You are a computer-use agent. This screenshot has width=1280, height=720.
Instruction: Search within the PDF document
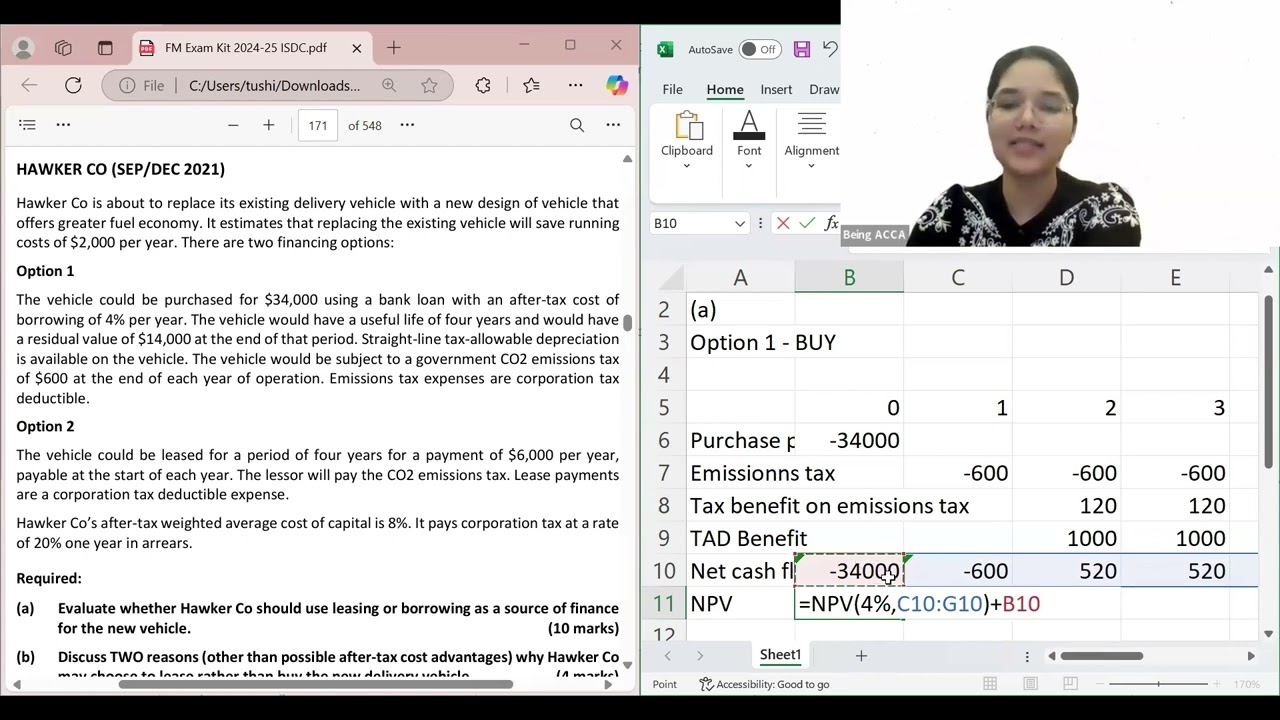577,125
